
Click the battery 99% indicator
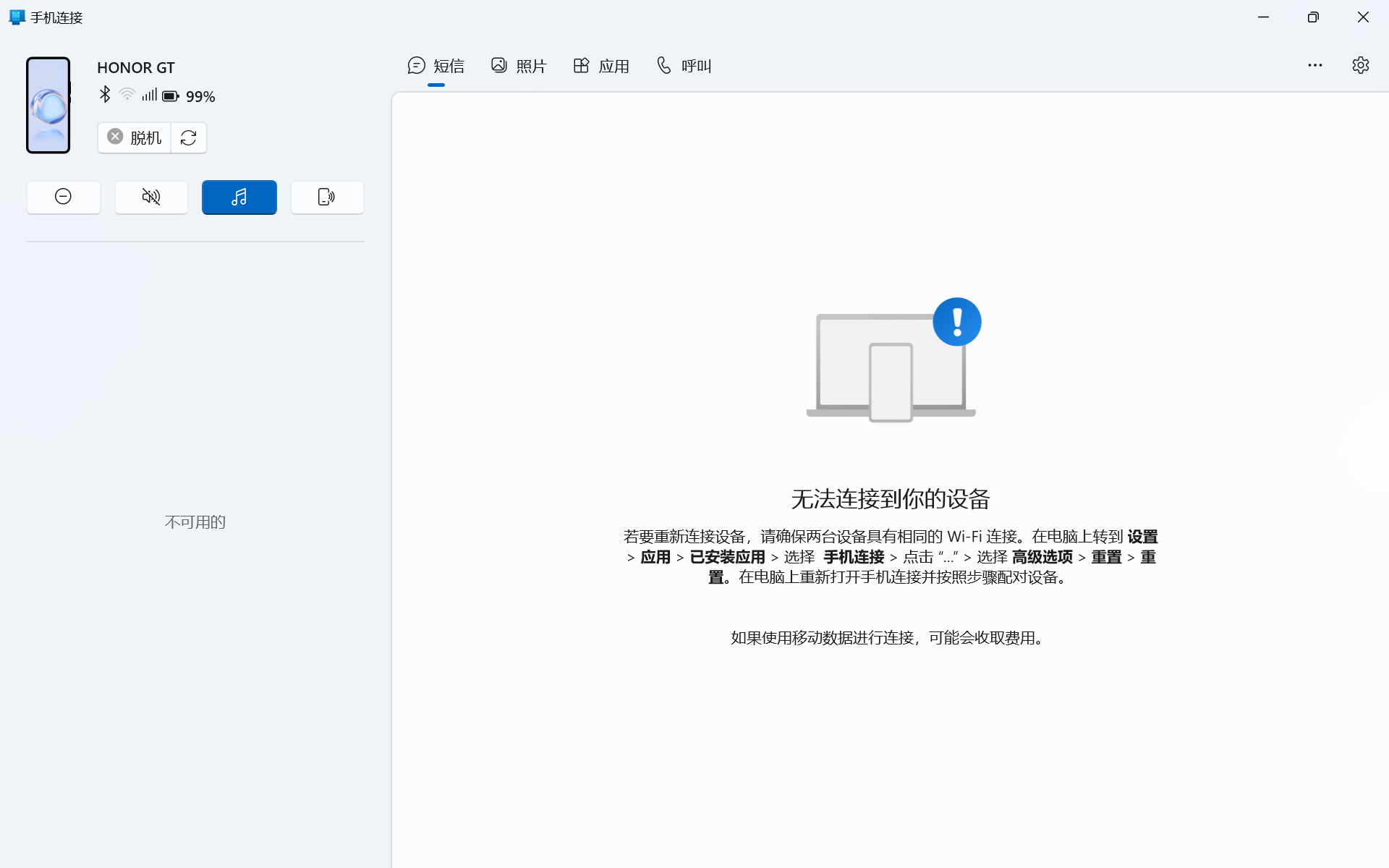click(189, 96)
